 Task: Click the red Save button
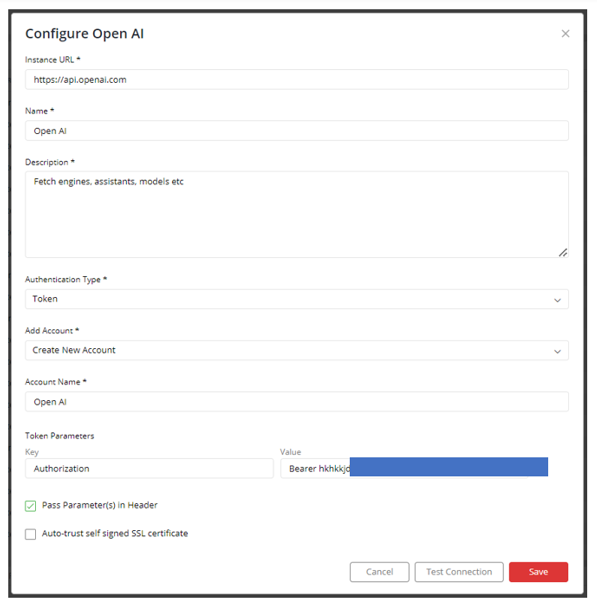click(x=538, y=572)
